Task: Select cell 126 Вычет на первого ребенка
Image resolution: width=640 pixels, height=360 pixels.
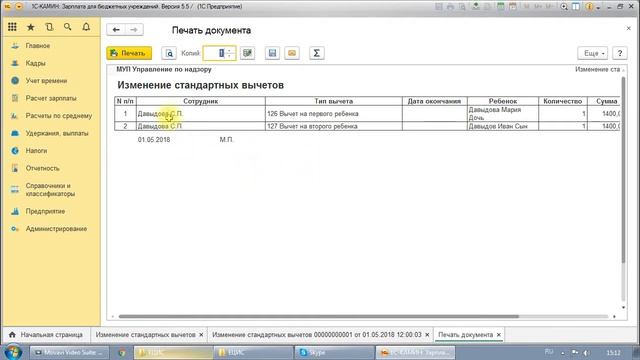Action: tap(333, 113)
